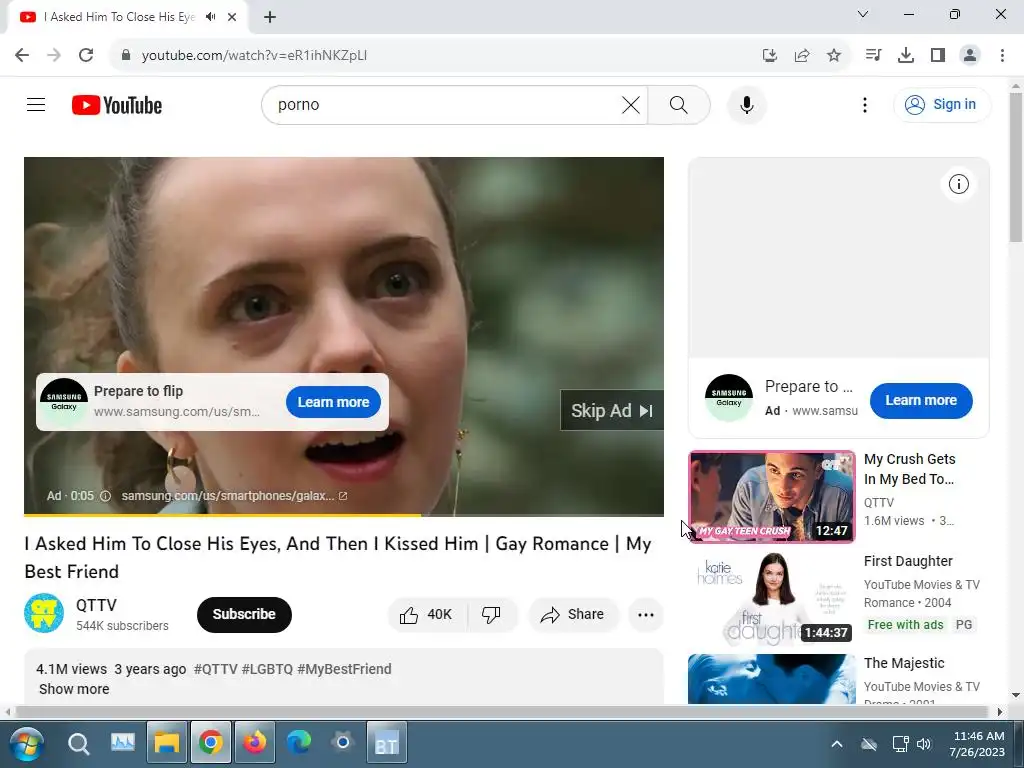Open samsung.com link in ad footer
Image resolution: width=1024 pixels, height=768 pixels.
(234, 496)
